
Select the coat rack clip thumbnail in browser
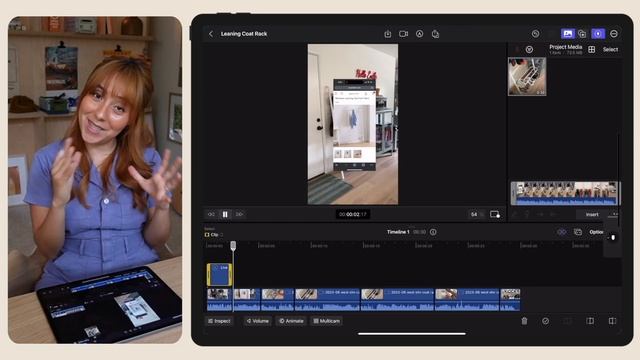527,77
